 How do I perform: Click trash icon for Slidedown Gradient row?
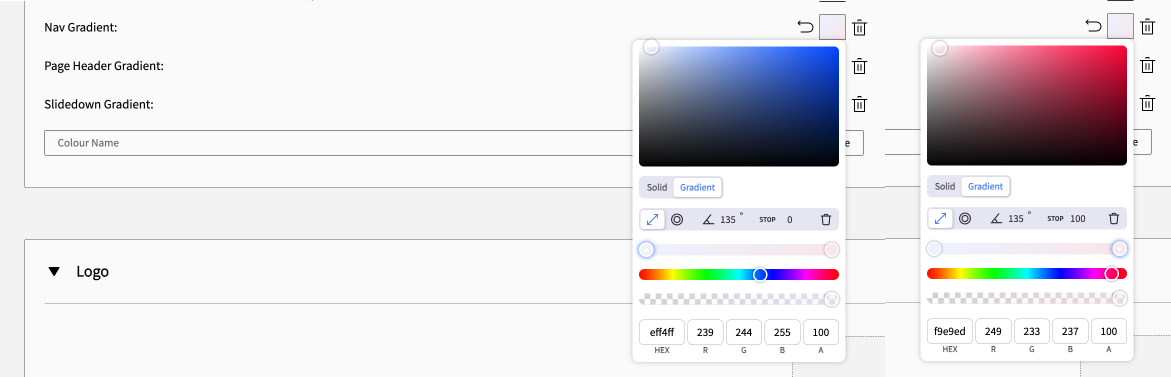coord(860,104)
